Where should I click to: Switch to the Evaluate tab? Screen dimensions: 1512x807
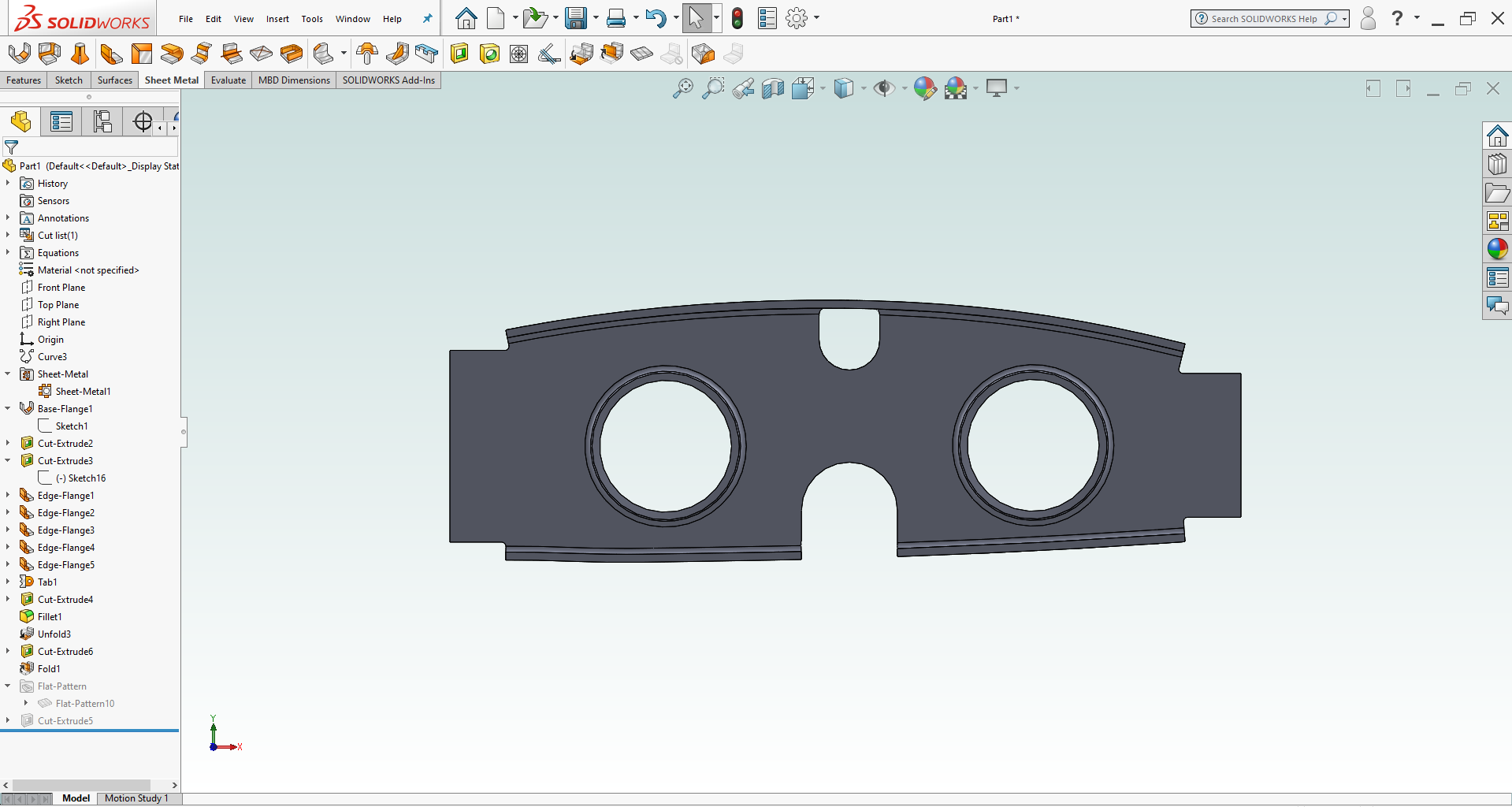[228, 80]
